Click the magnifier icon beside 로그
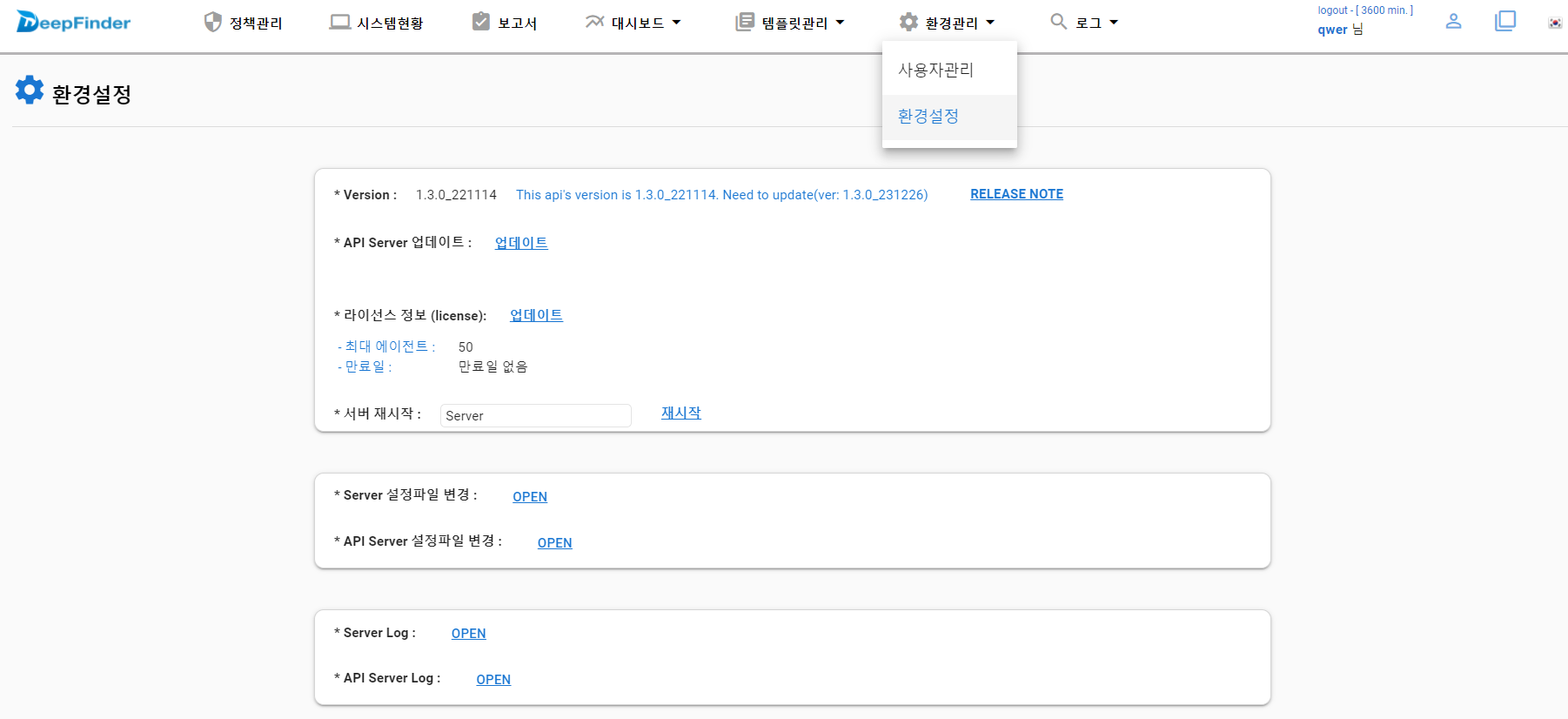 [1058, 21]
